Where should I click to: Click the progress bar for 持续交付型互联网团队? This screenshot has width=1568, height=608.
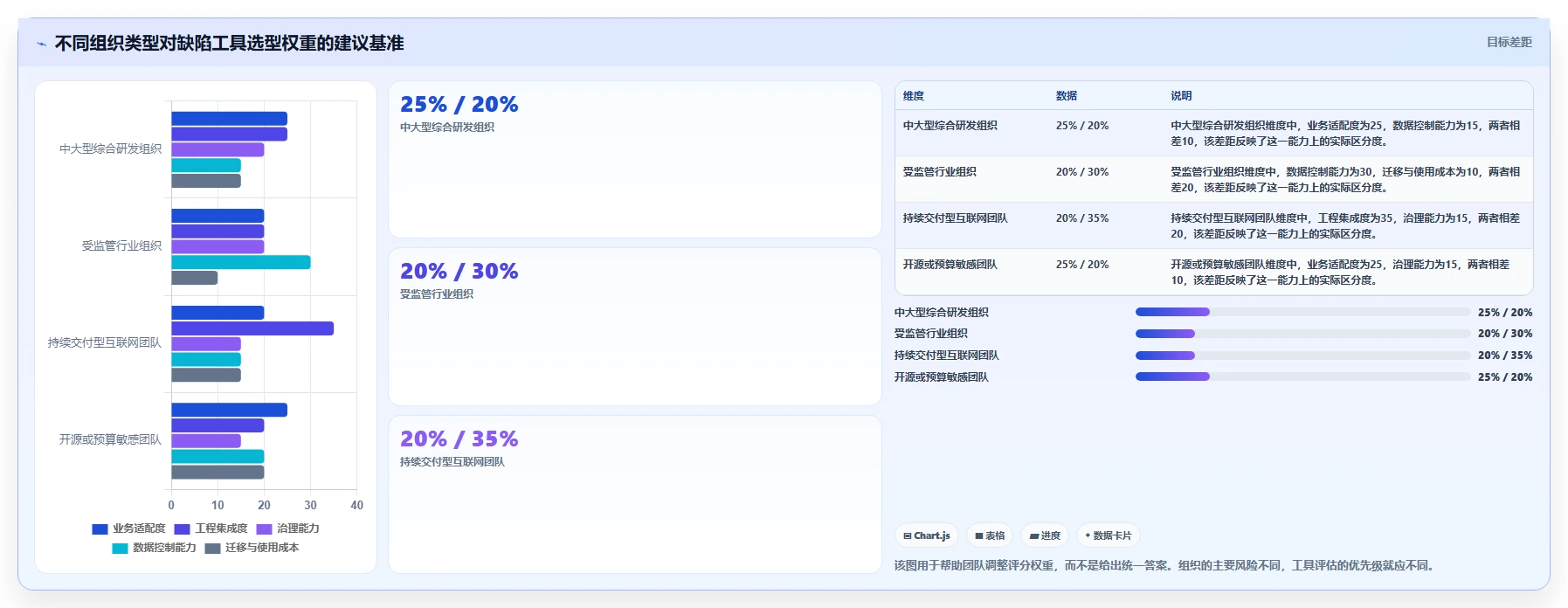[1302, 356]
